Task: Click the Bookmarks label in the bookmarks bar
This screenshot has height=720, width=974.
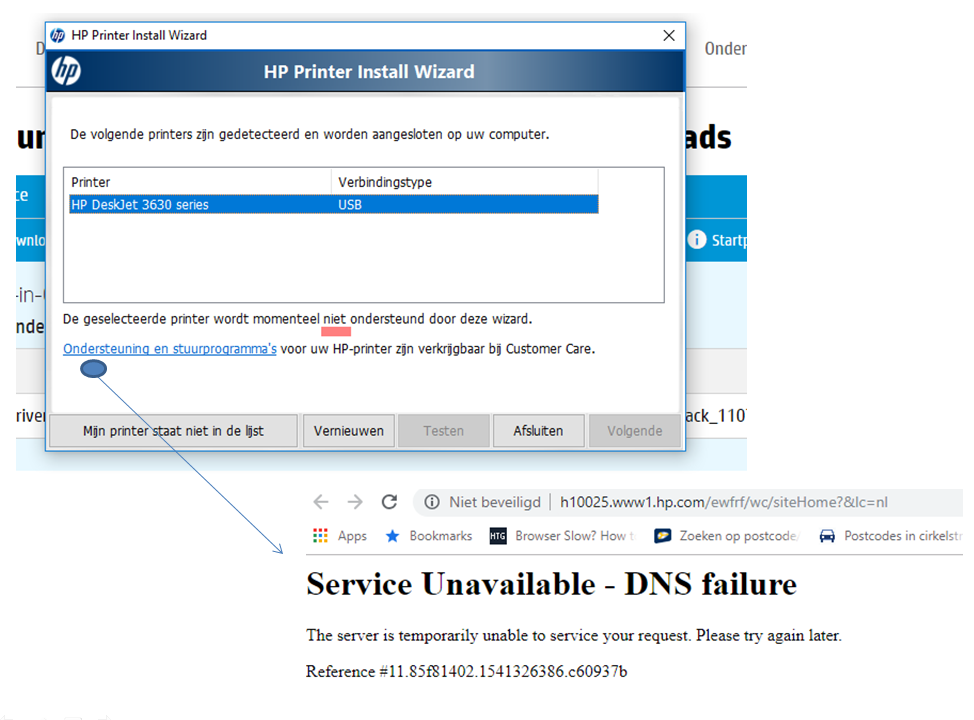Action: (x=442, y=536)
